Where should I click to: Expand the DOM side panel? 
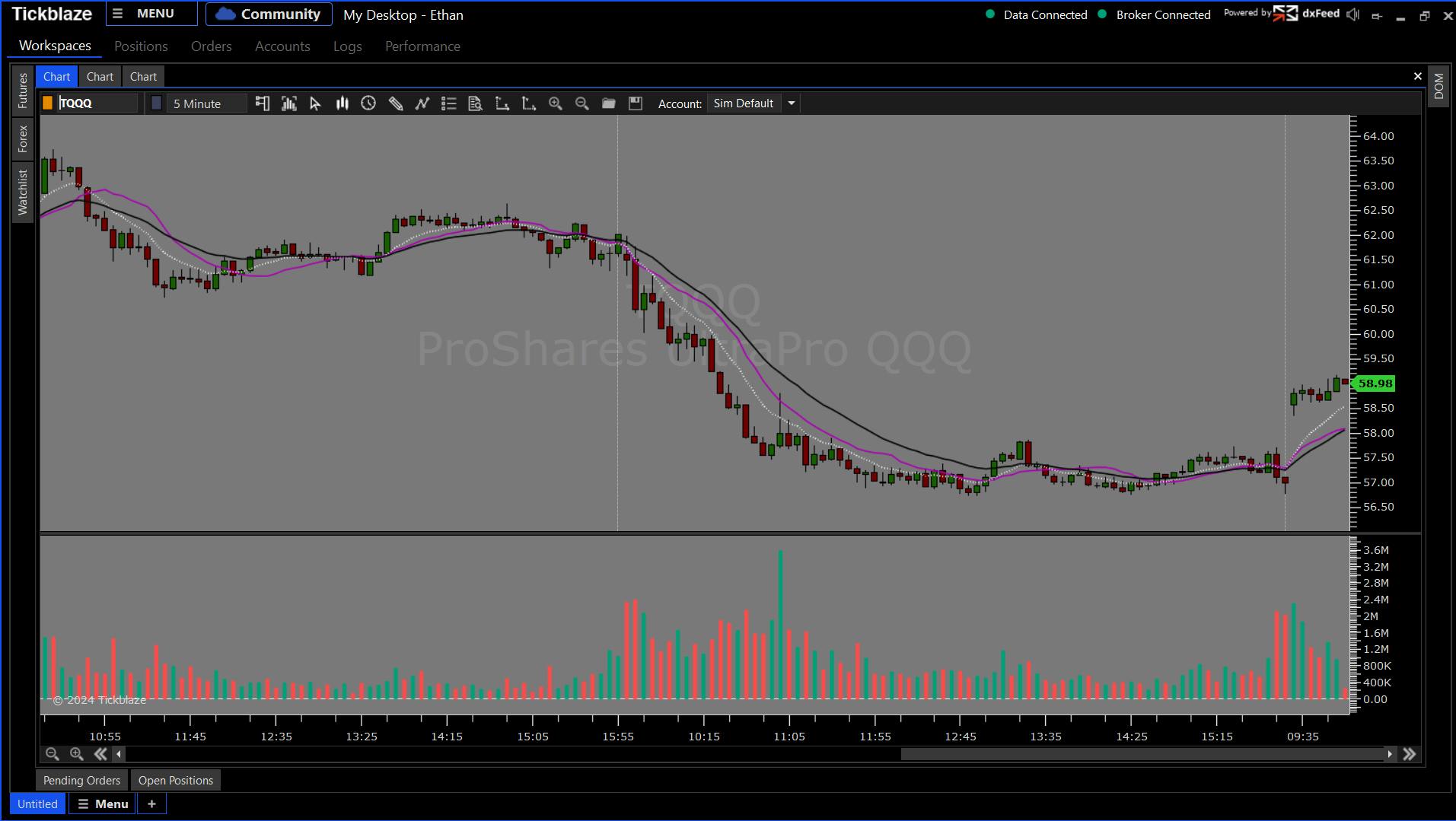pos(1438,86)
